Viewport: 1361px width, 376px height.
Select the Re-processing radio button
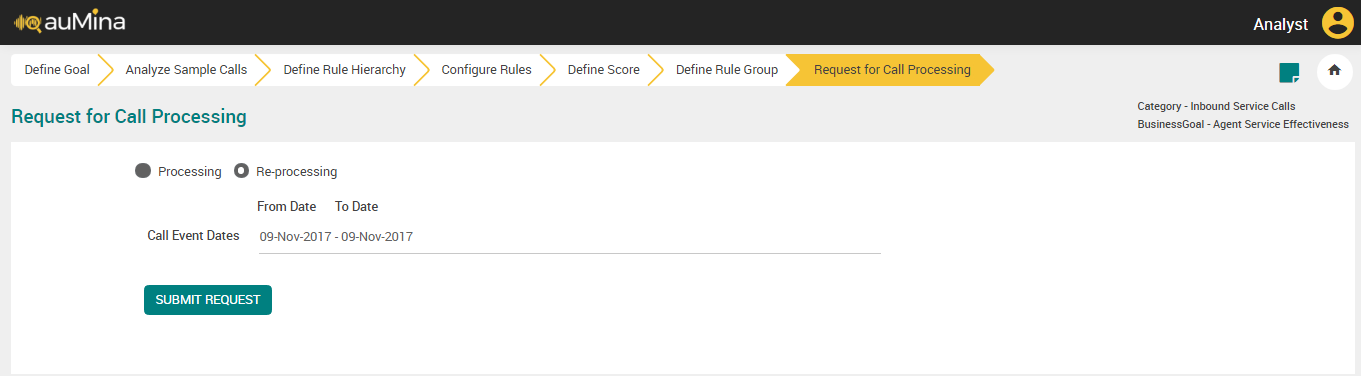(241, 171)
